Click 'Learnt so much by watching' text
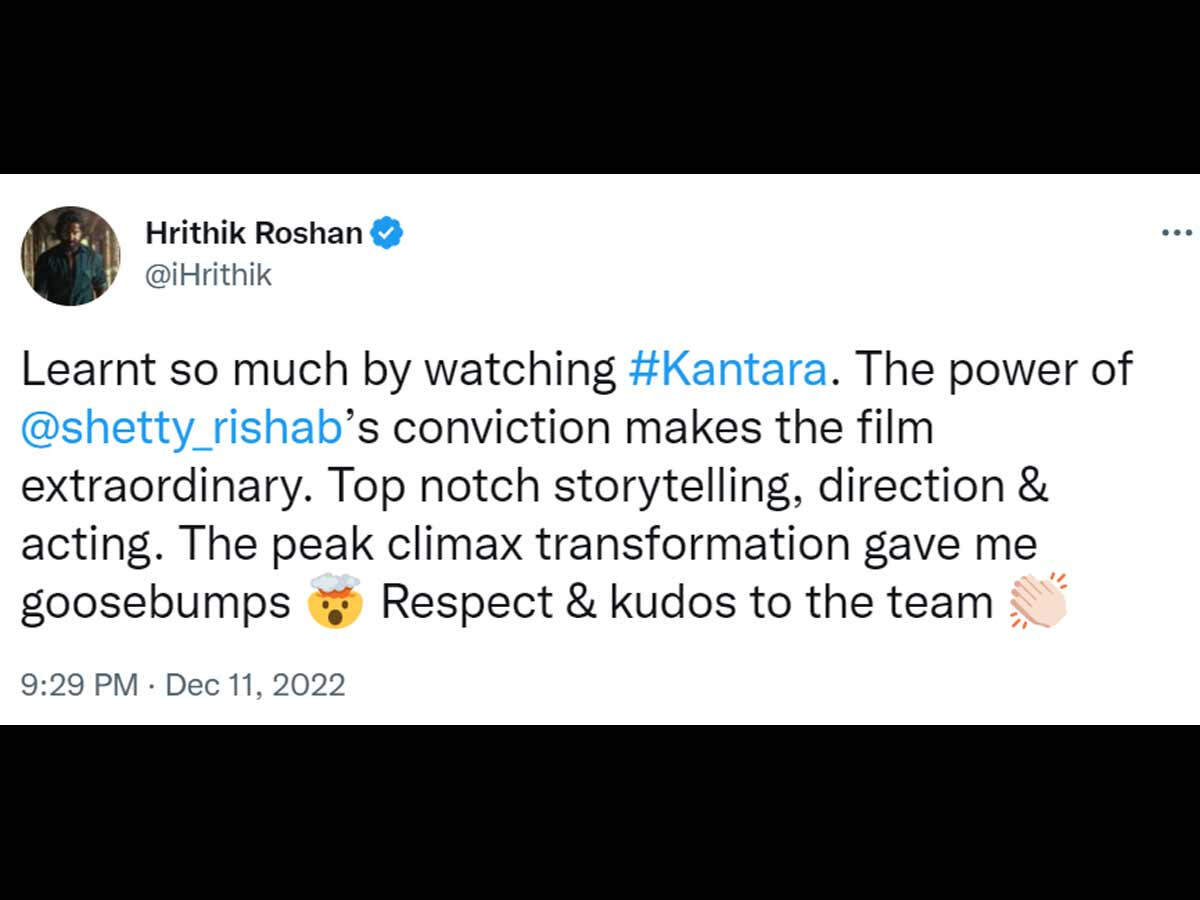The image size is (1200, 900). click(x=318, y=370)
